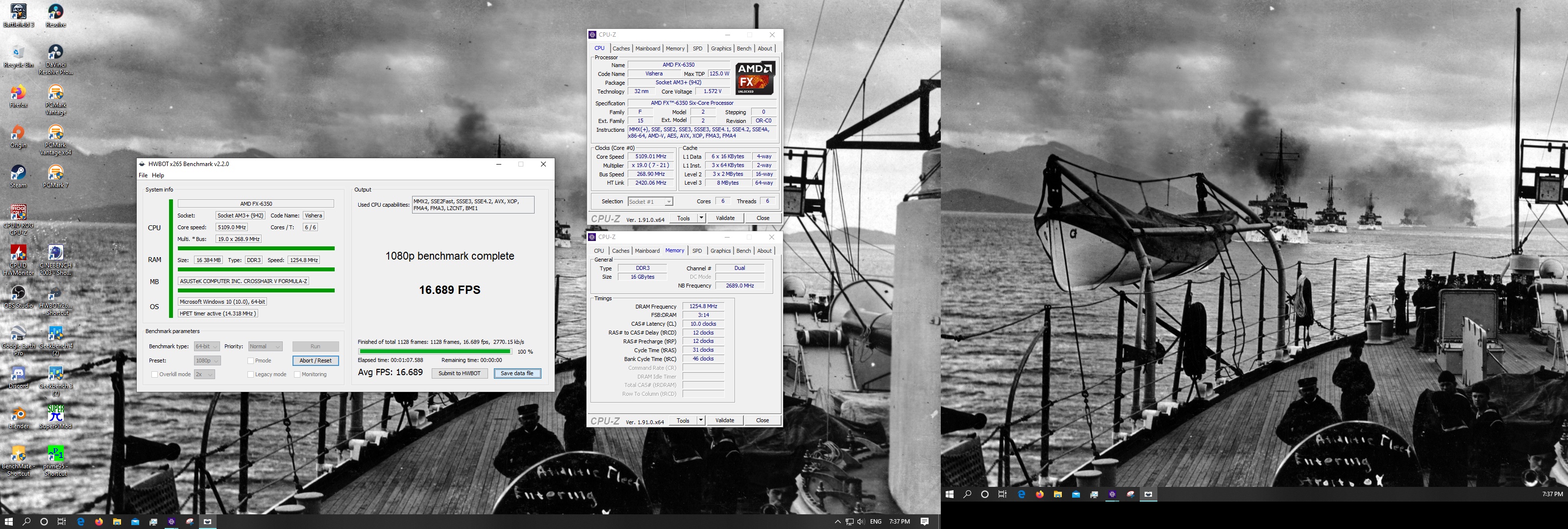The image size is (1568, 529).
Task: Launch Firefox from the desktop icon
Action: (x=18, y=96)
